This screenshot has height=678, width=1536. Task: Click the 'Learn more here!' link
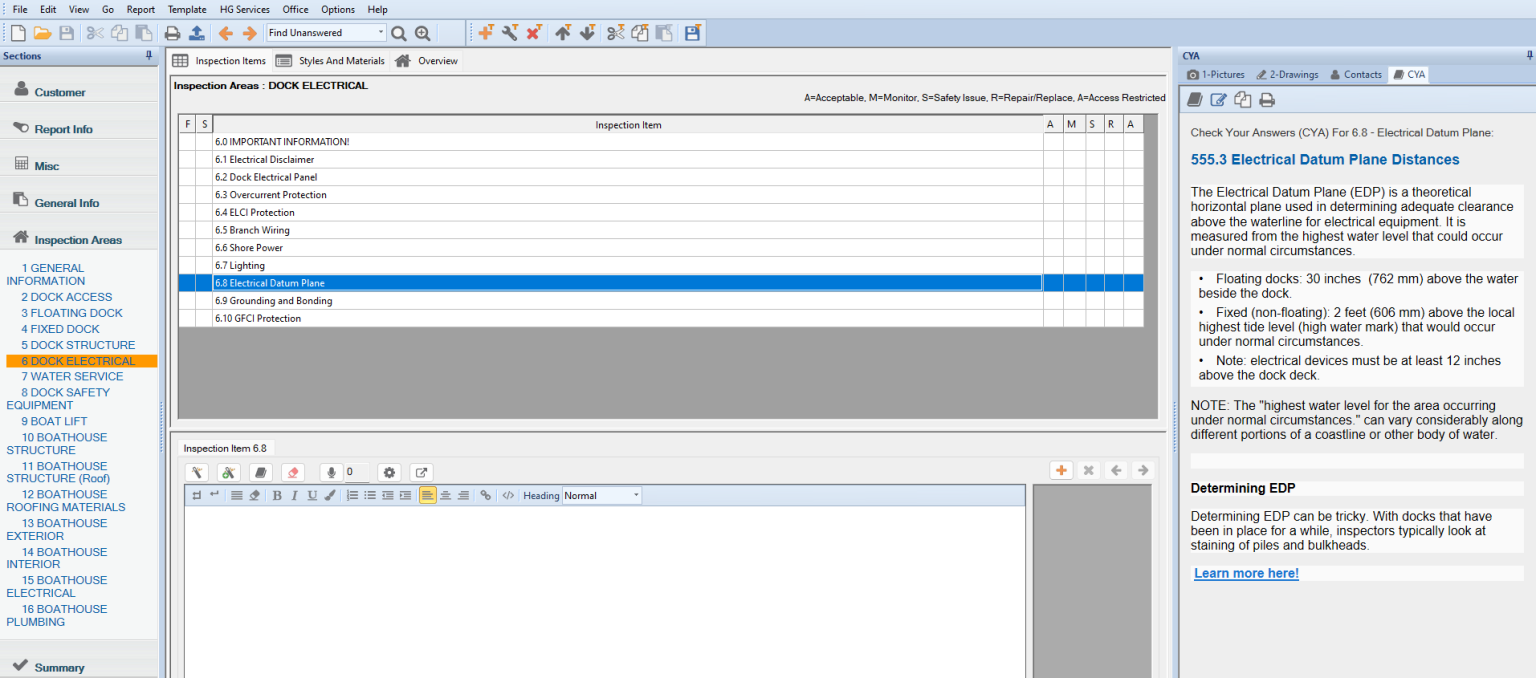[1246, 573]
